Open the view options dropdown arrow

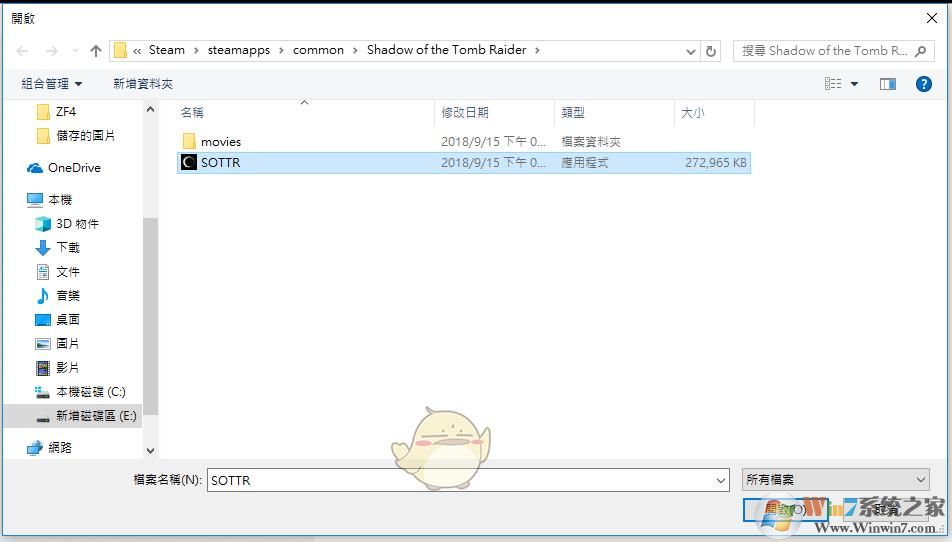point(854,84)
